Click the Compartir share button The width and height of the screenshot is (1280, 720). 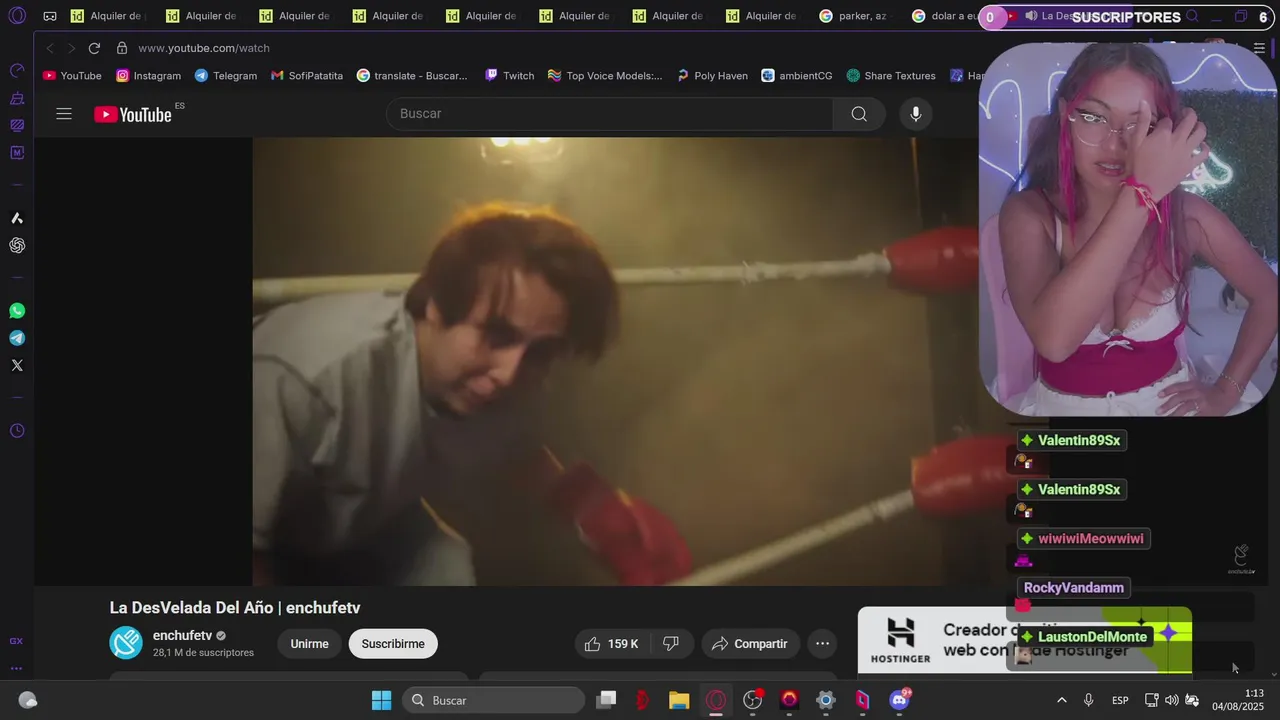750,644
